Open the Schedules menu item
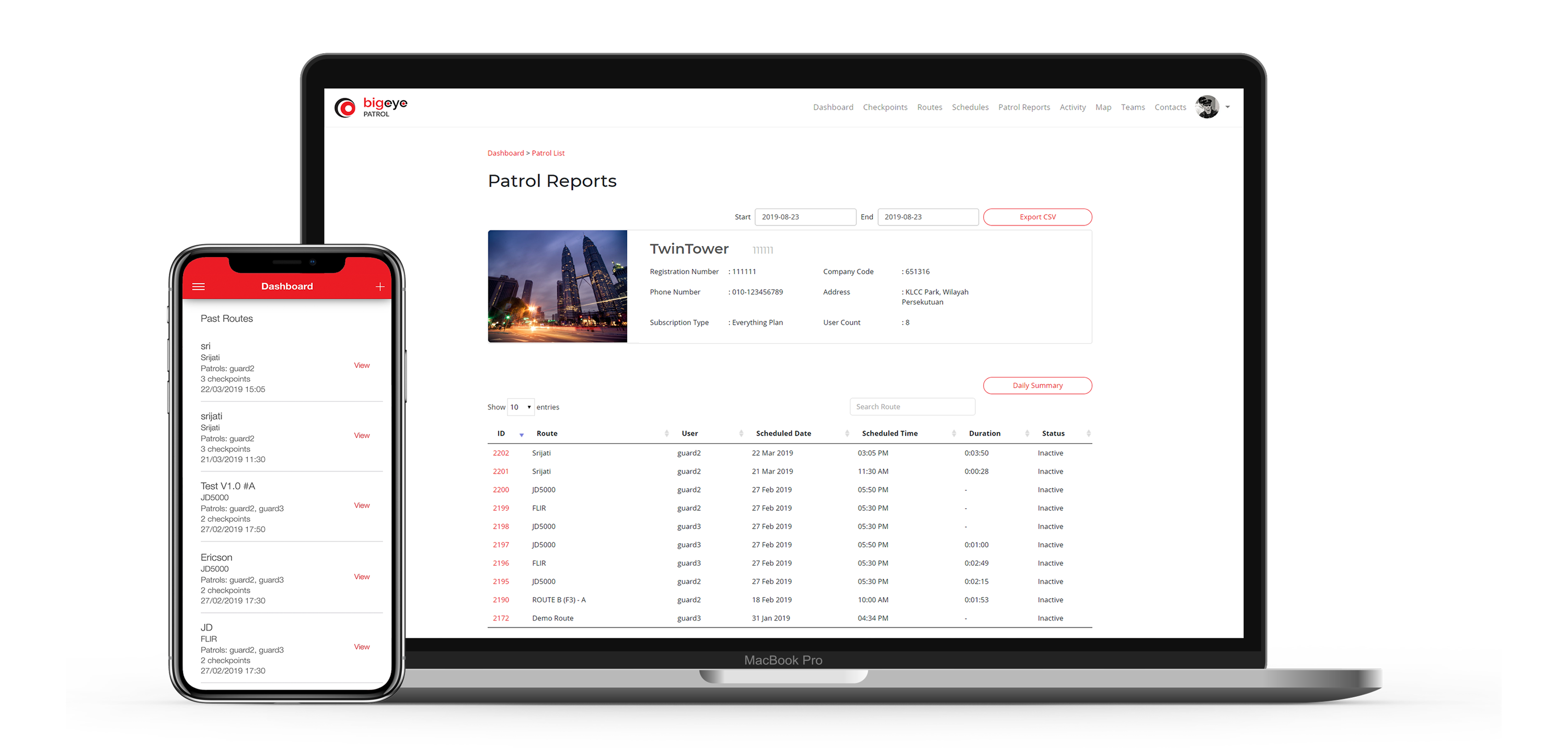The image size is (1568, 748). point(970,107)
